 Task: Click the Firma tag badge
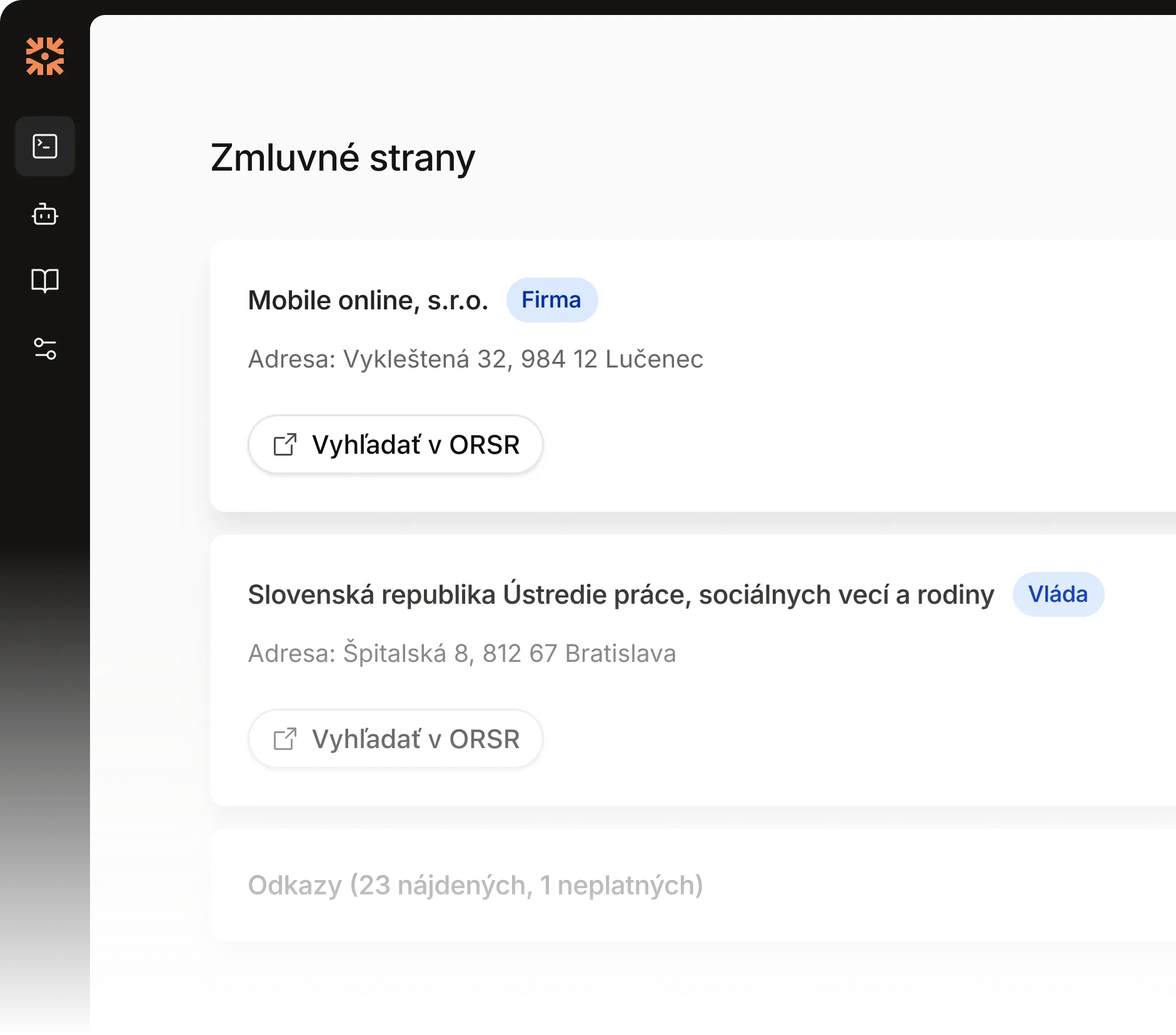click(x=551, y=300)
